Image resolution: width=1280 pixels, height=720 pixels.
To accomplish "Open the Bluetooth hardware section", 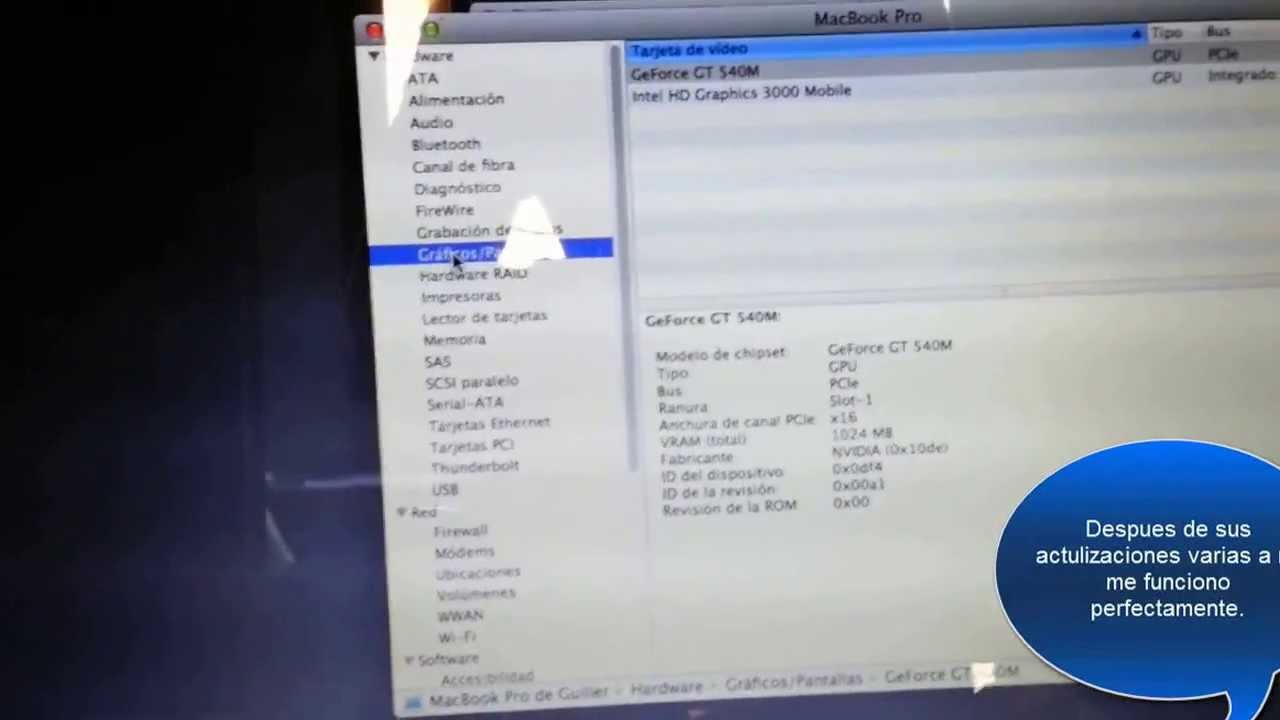I will 445,144.
